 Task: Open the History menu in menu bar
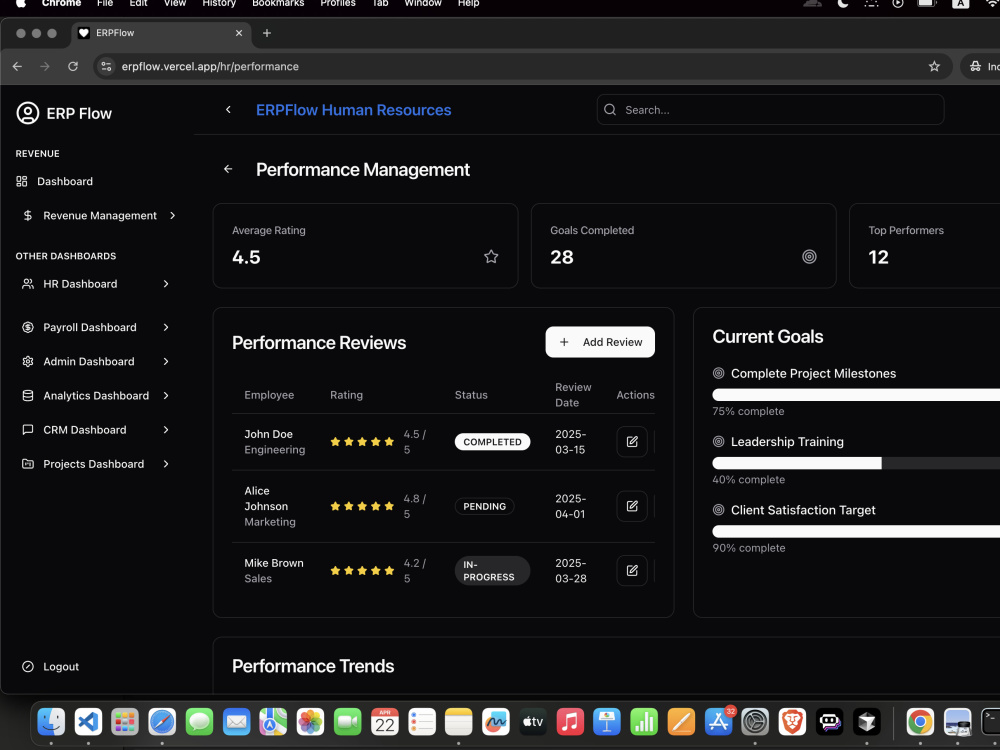(219, 3)
